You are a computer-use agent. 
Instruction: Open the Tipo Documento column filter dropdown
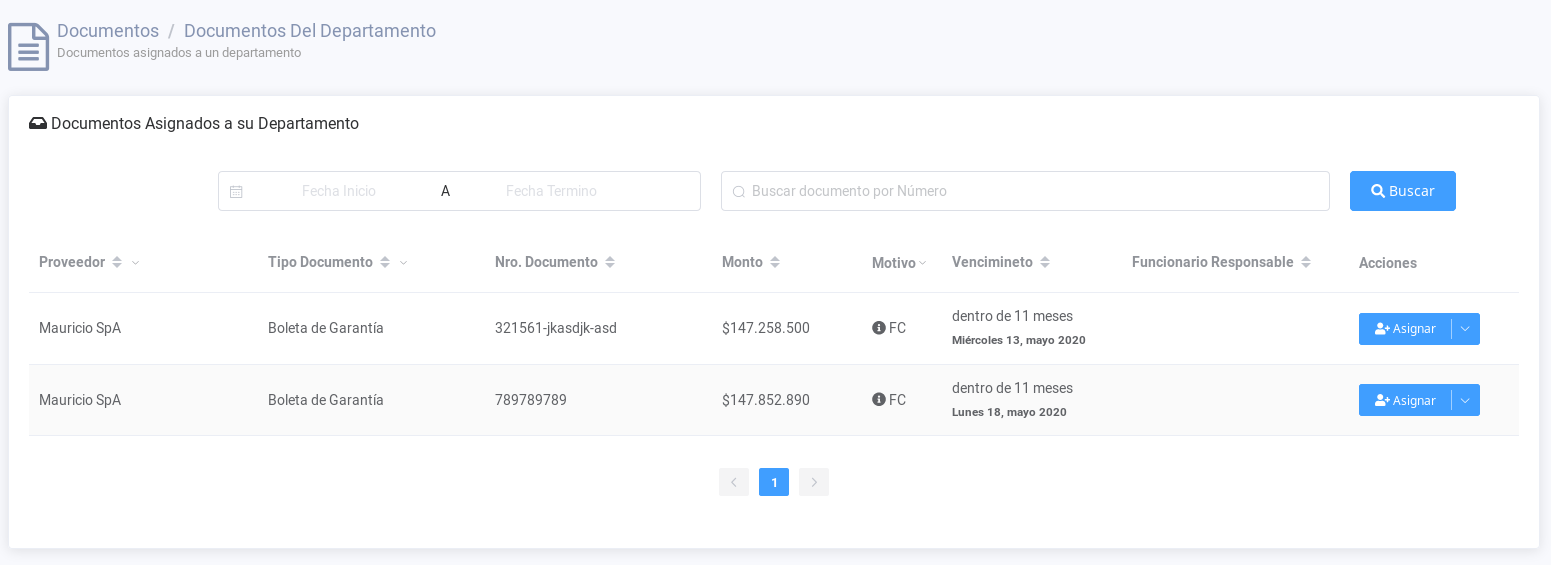click(x=404, y=263)
